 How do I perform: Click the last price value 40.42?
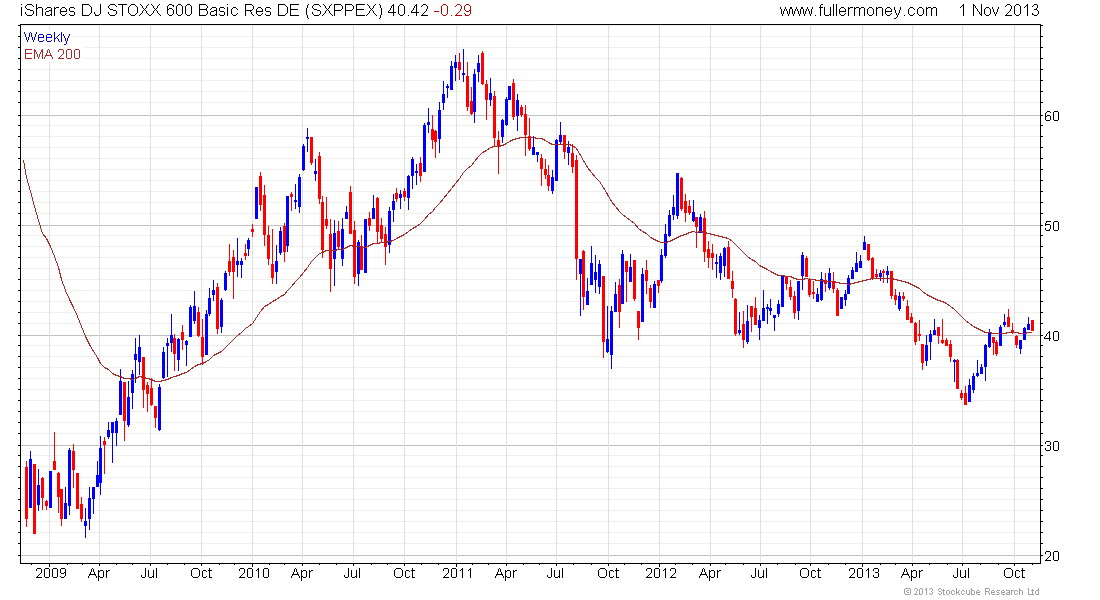408,11
